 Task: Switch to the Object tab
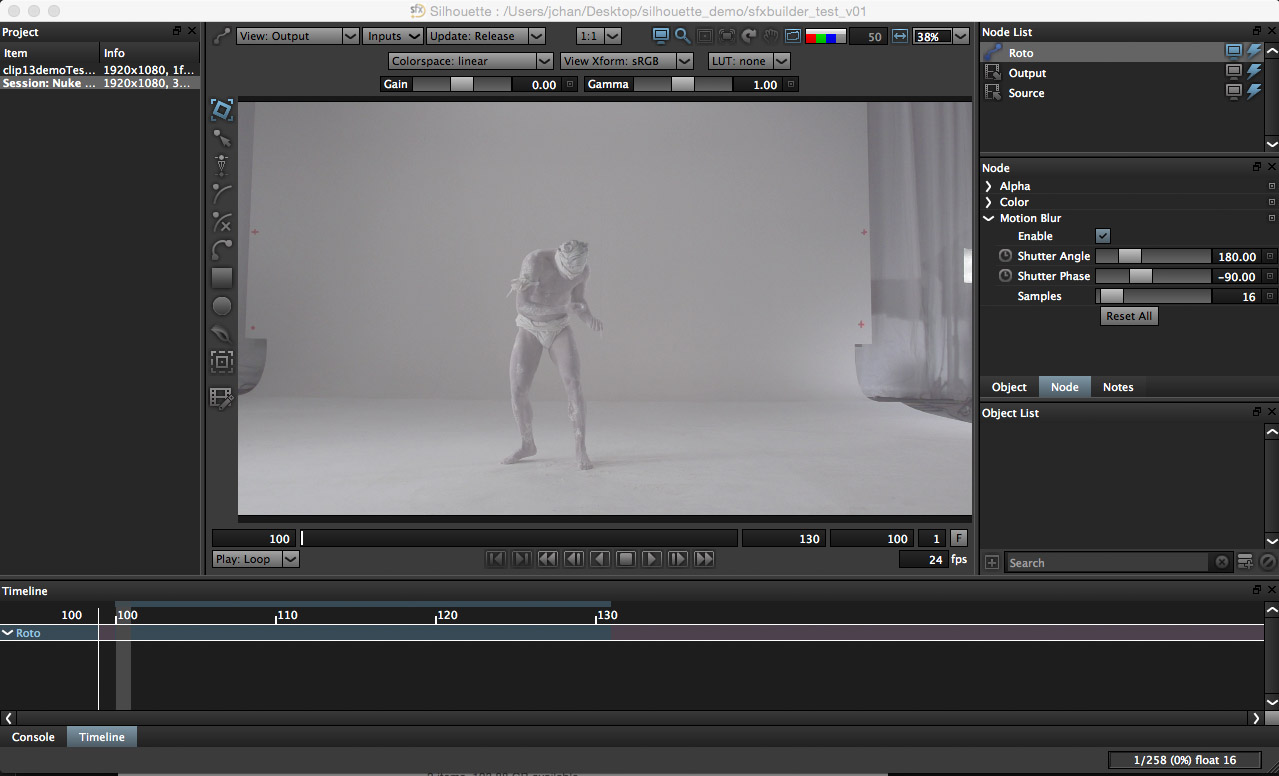(1009, 387)
